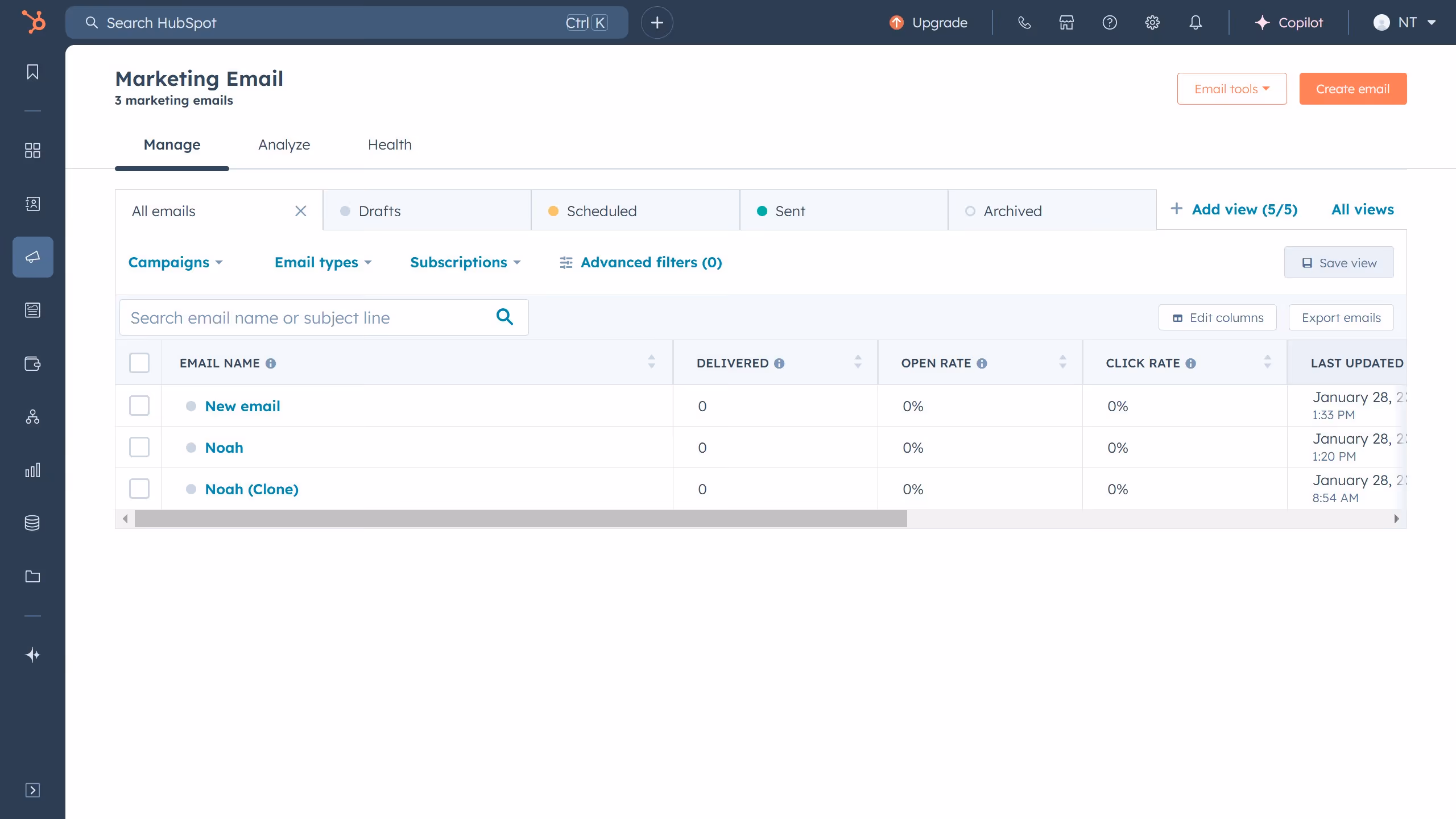Viewport: 1456px width, 819px height.
Task: Launch Copilot from the top bar
Action: tap(1290, 23)
